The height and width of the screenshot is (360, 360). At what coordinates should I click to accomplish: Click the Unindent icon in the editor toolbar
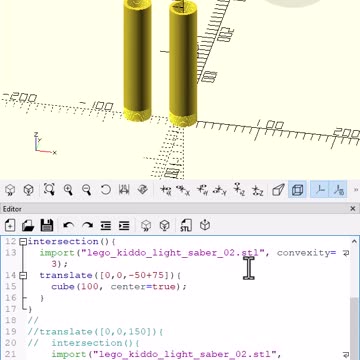tap(106, 226)
